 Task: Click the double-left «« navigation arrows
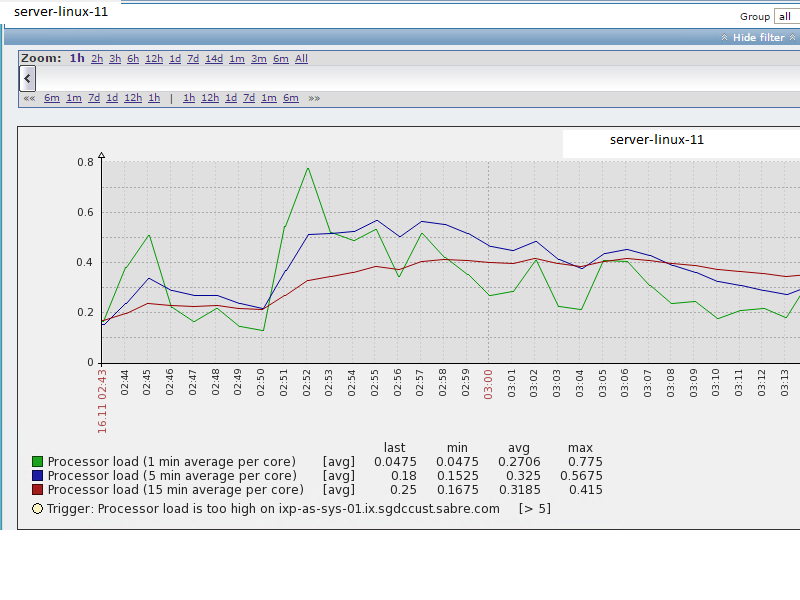coord(29,98)
